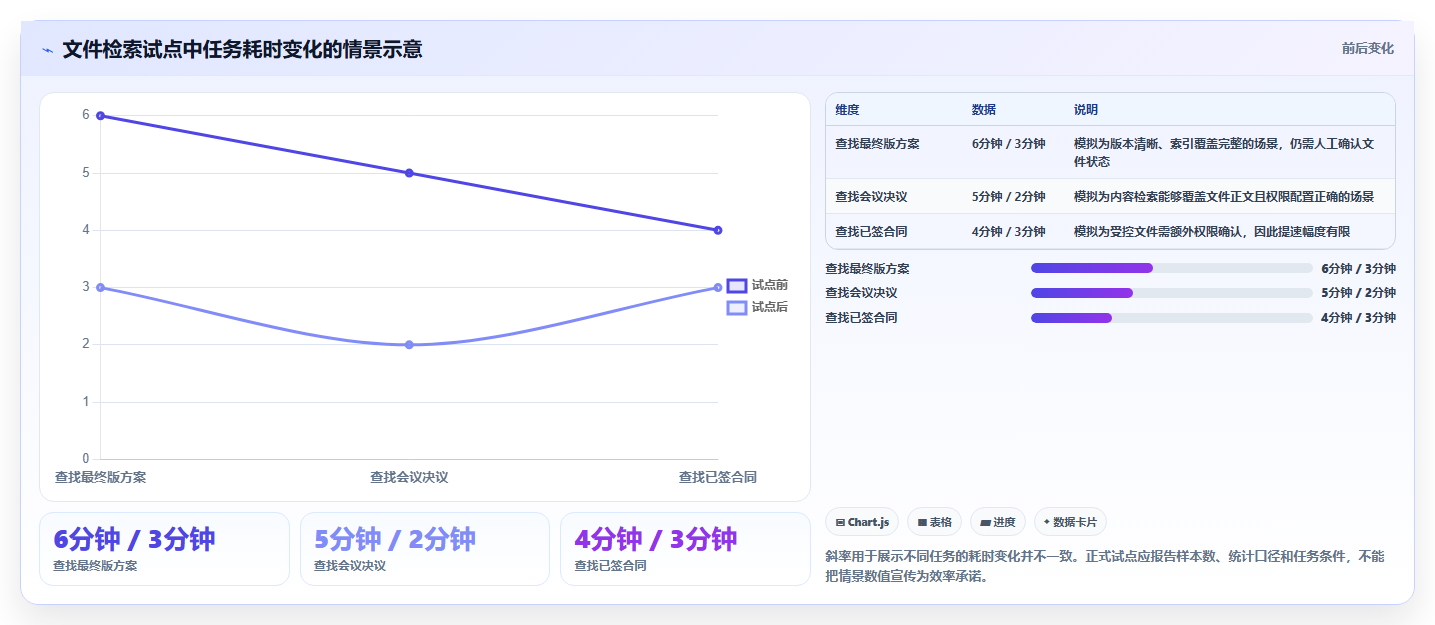Click progress value 5分钟 / 2分钟
Screen dimensions: 1435x625
(x=1358, y=293)
